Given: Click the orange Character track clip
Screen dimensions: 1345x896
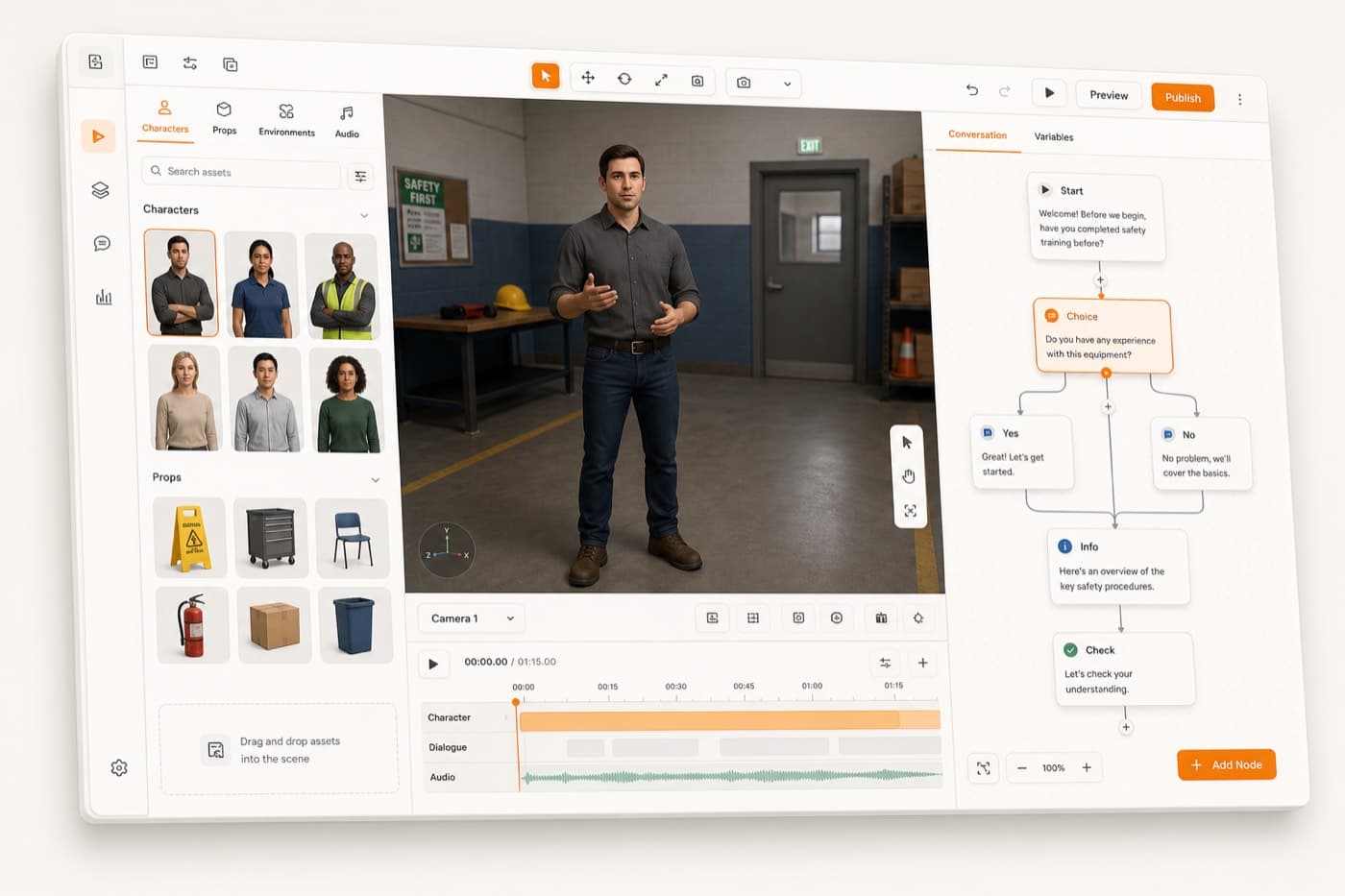Looking at the screenshot, I should (x=729, y=720).
